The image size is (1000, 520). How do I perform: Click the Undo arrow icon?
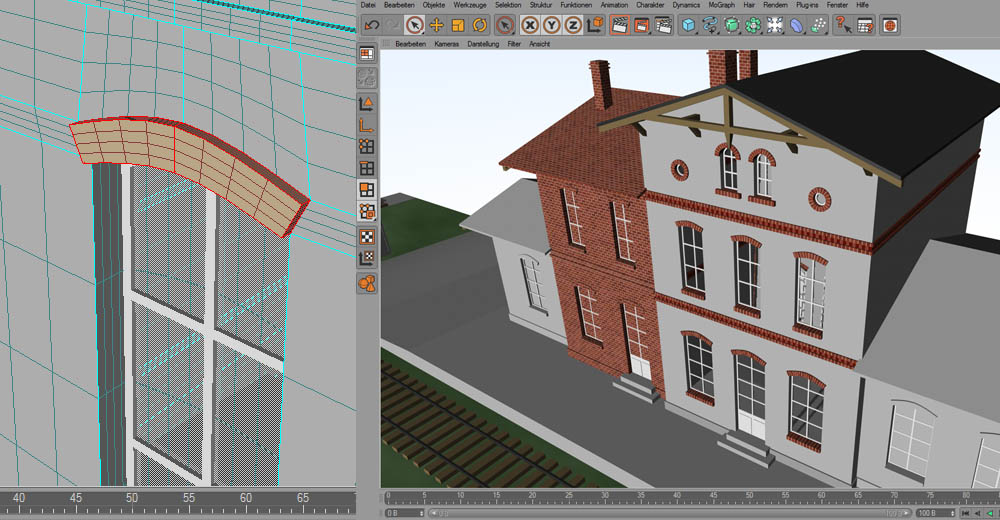(371, 25)
